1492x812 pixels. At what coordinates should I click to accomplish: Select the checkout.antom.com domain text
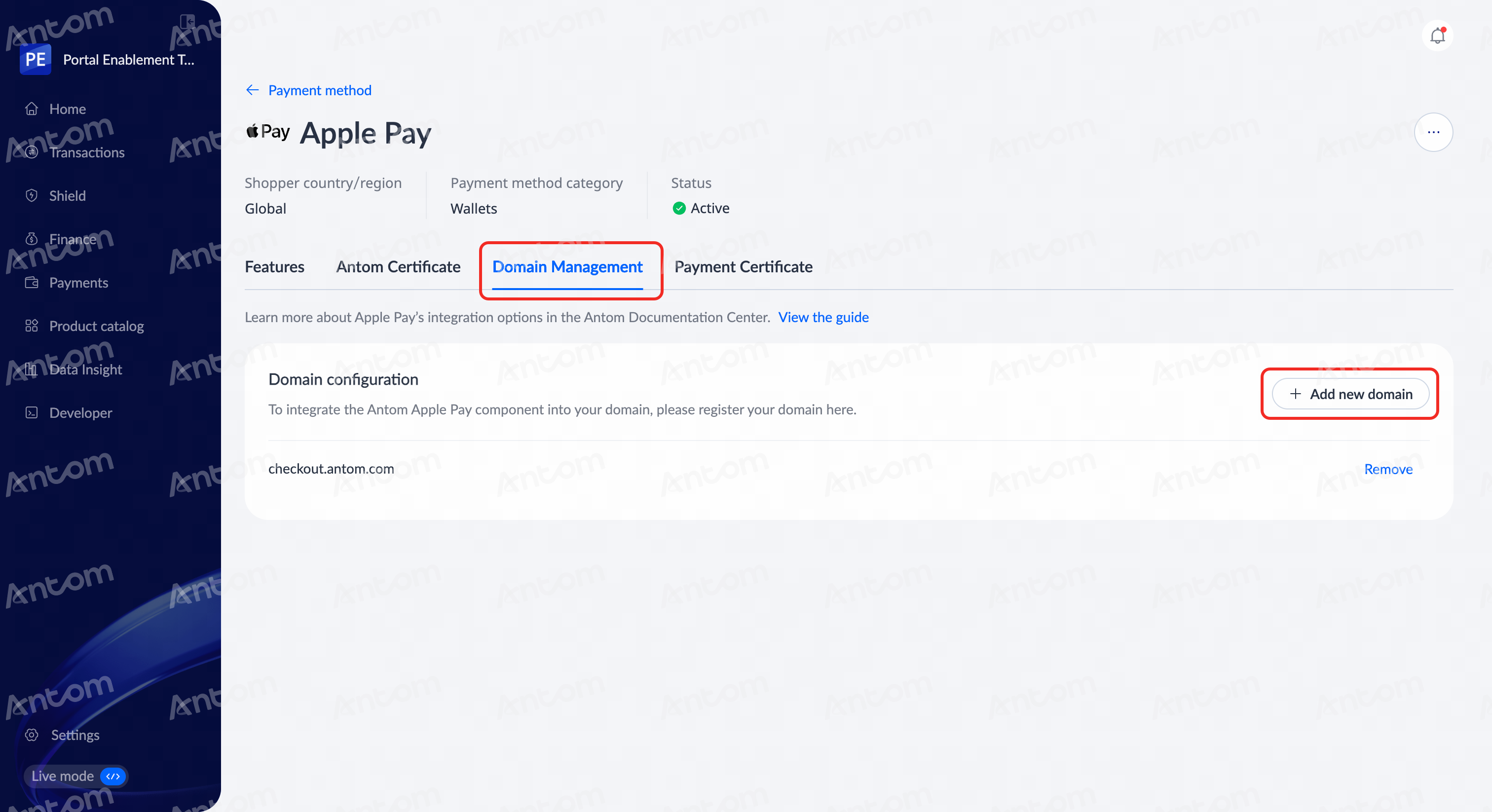tap(331, 469)
